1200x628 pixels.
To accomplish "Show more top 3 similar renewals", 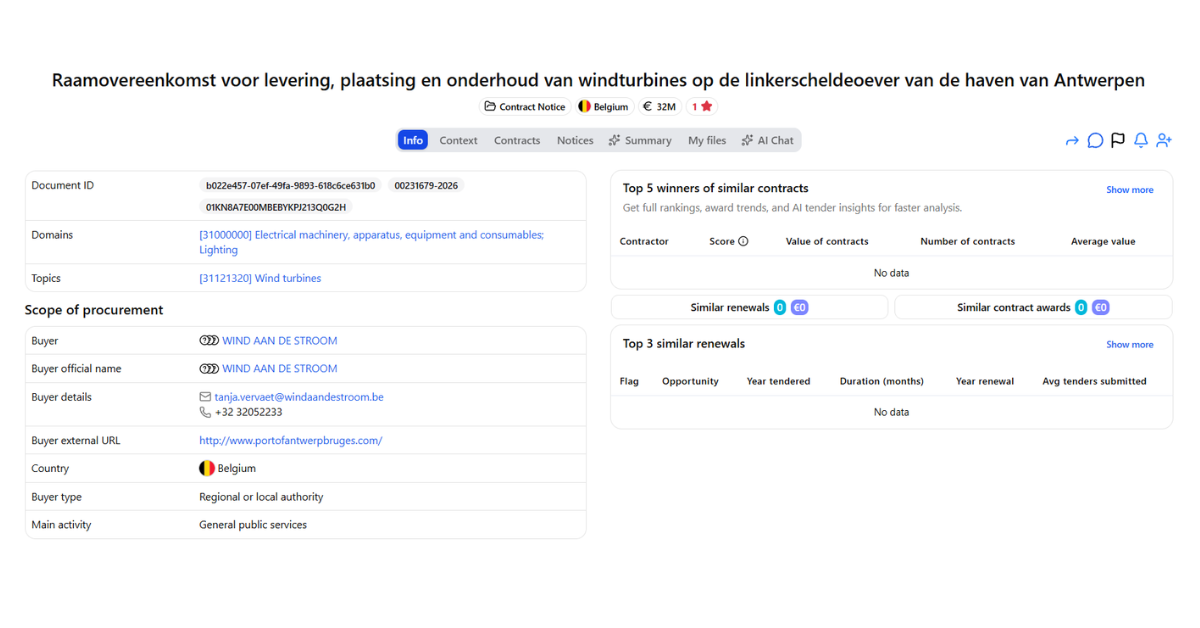I will (1129, 345).
